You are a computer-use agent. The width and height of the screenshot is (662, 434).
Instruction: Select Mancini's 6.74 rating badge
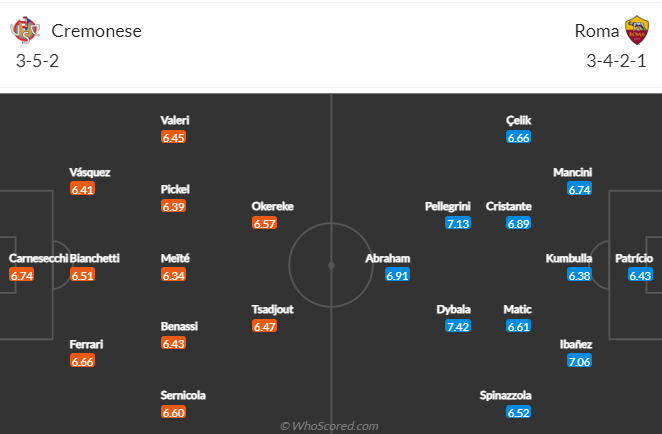click(579, 190)
